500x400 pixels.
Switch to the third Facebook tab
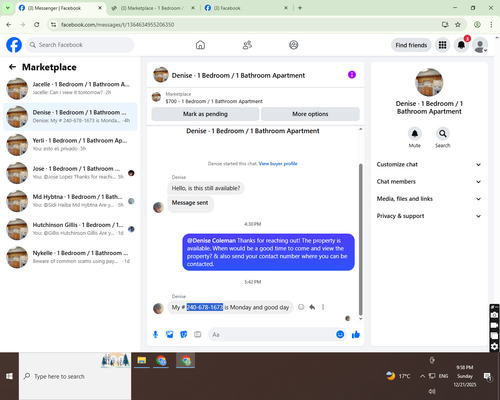tap(245, 8)
